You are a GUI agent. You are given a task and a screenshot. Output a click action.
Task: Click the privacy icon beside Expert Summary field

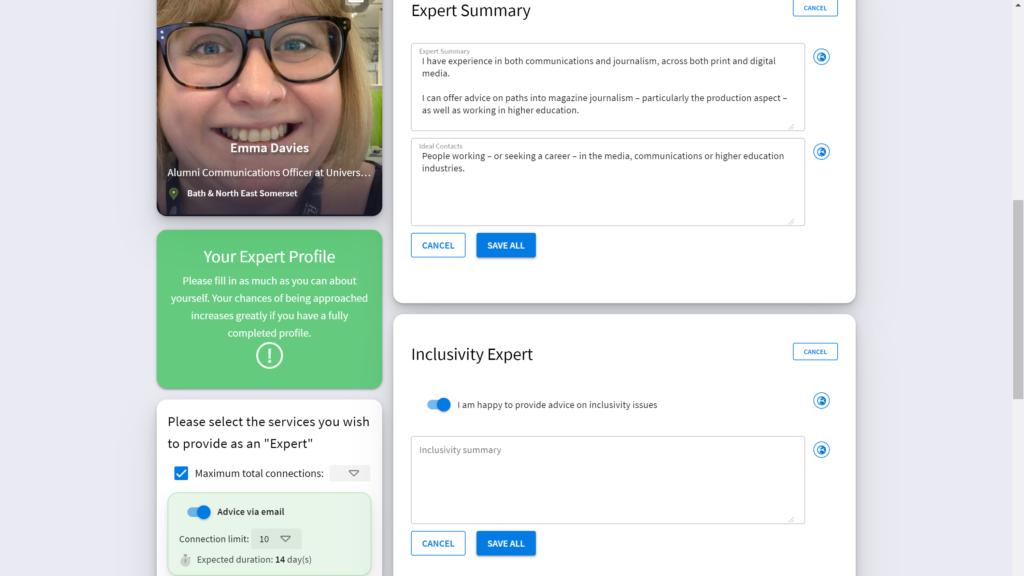[x=821, y=57]
